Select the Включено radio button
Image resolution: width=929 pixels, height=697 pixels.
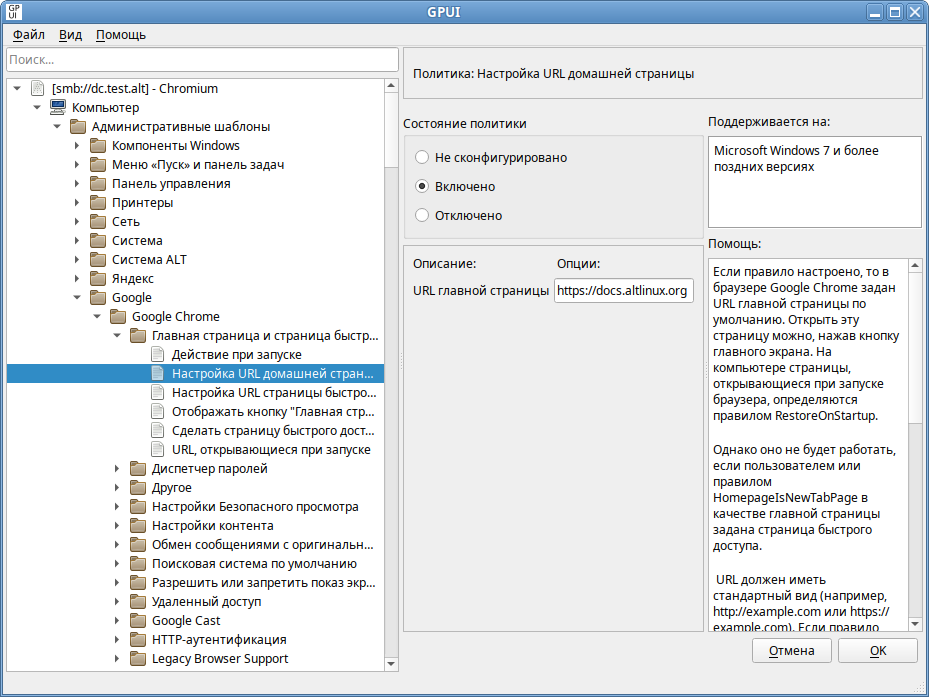422,186
